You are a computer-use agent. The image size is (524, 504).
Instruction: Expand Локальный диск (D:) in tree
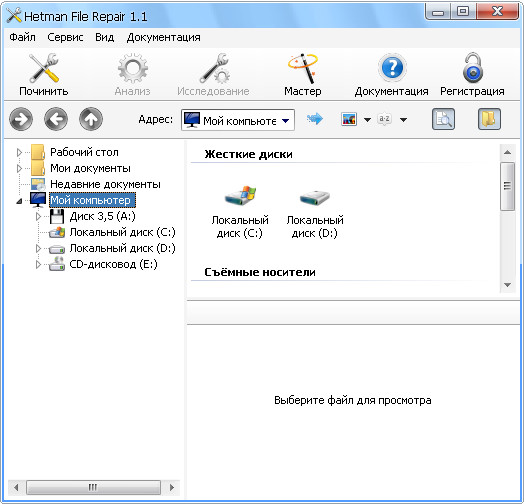[x=38, y=248]
